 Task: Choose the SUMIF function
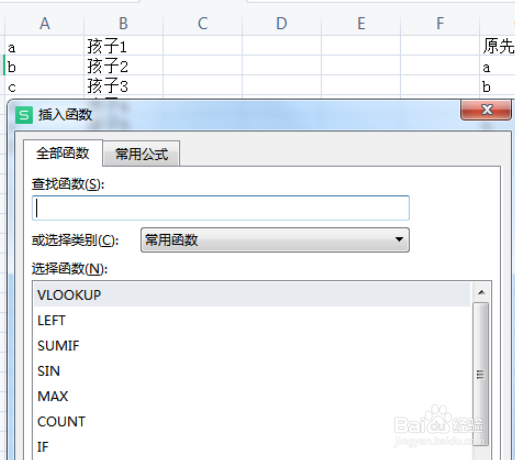pyautogui.click(x=252, y=346)
